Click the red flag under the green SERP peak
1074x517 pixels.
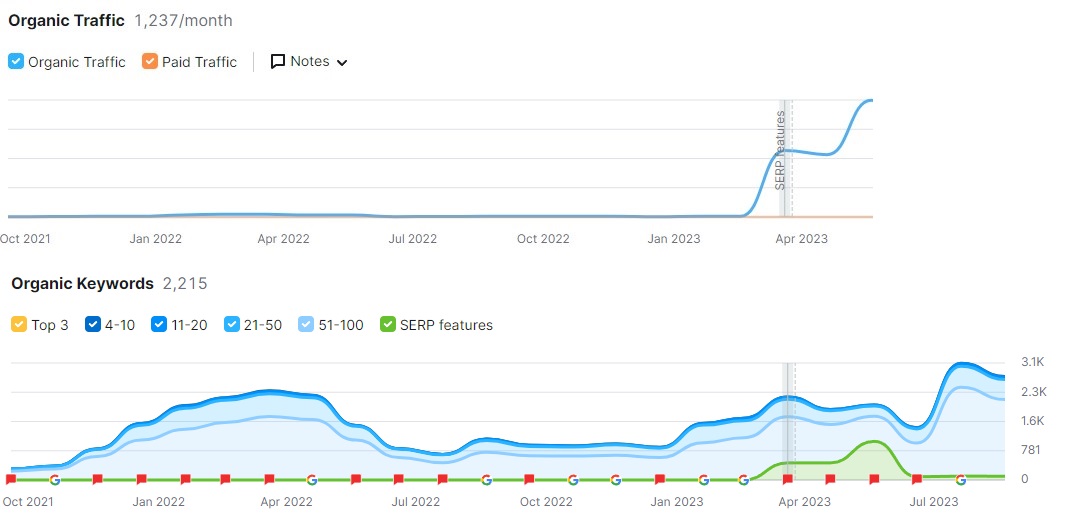point(874,479)
